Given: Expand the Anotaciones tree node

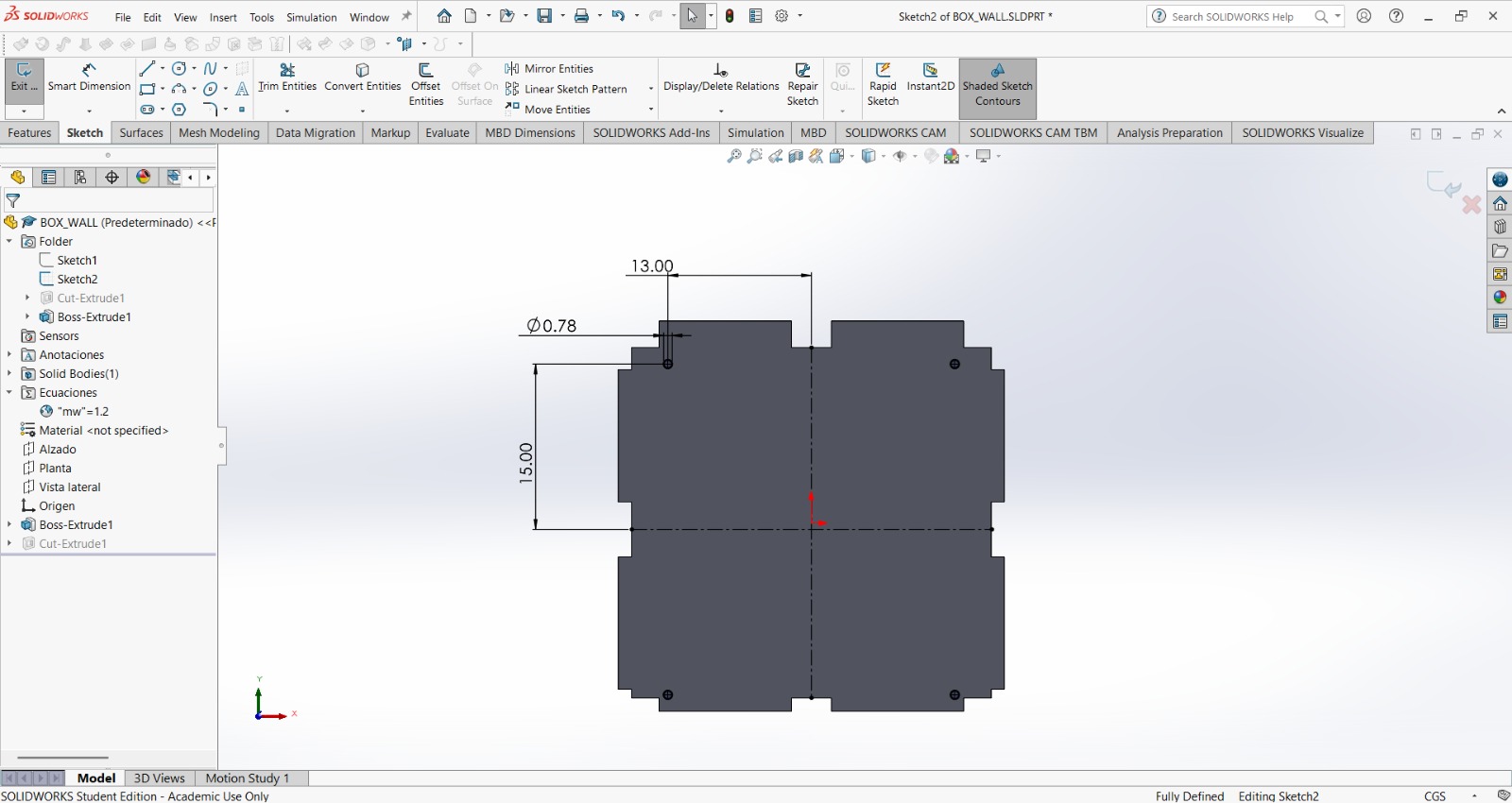Looking at the screenshot, I should pos(9,354).
